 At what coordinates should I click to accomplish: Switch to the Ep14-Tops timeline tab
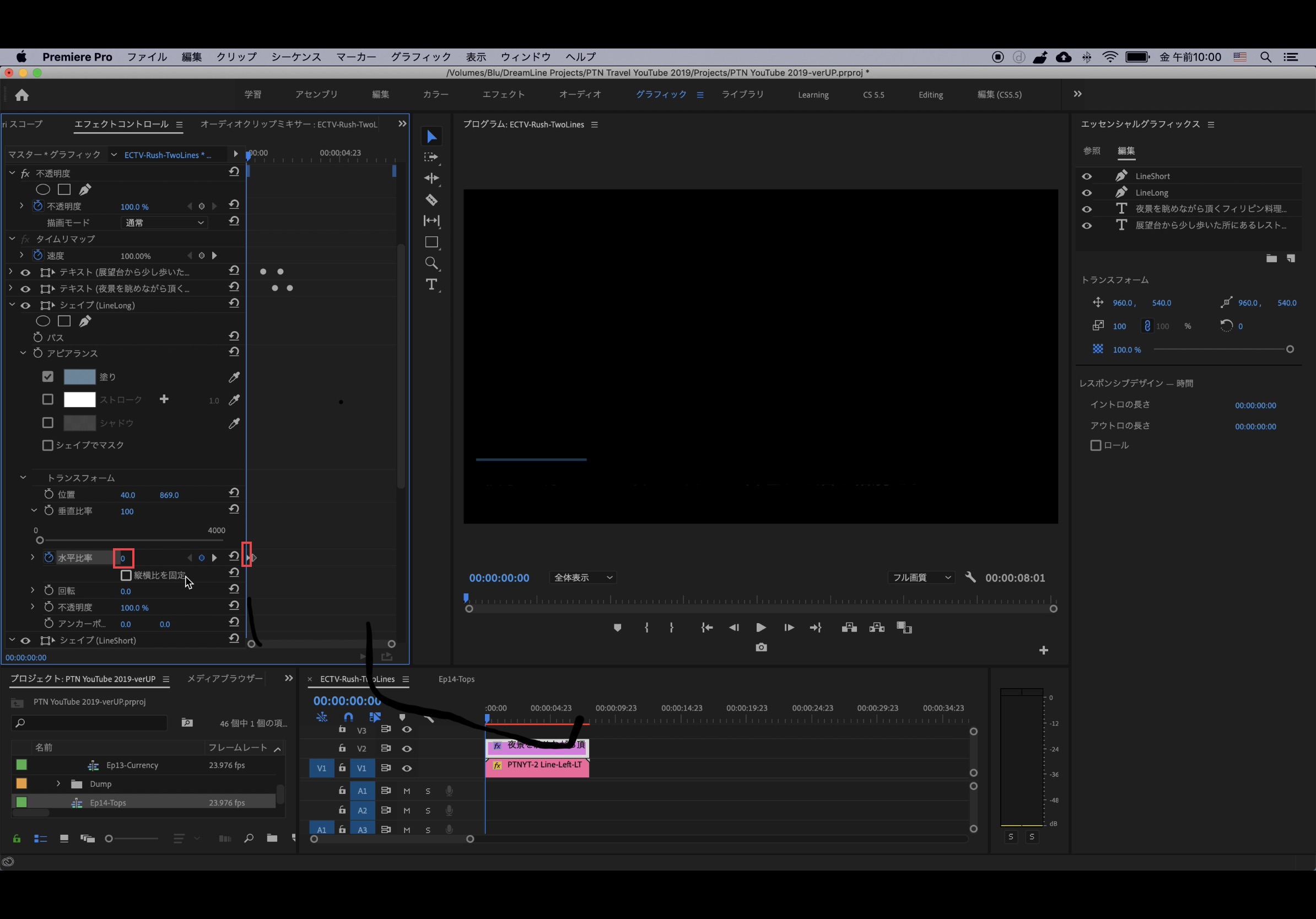coord(456,679)
